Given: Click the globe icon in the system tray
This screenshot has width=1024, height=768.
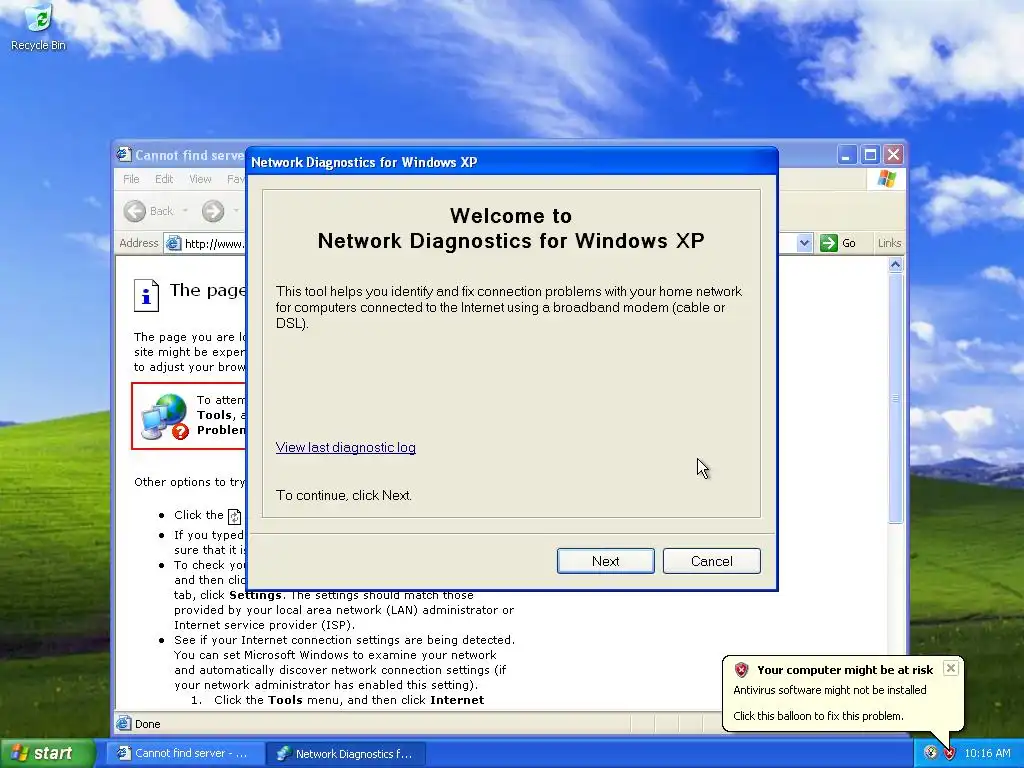Looking at the screenshot, I should click(931, 753).
